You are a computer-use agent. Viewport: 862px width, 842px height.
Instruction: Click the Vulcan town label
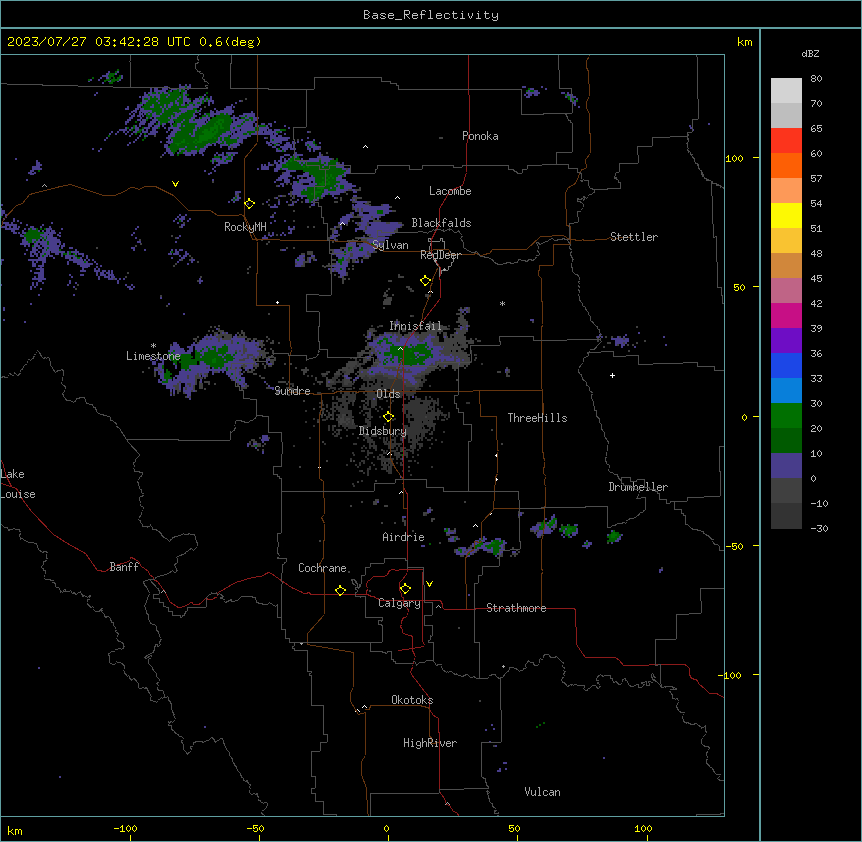tap(543, 792)
